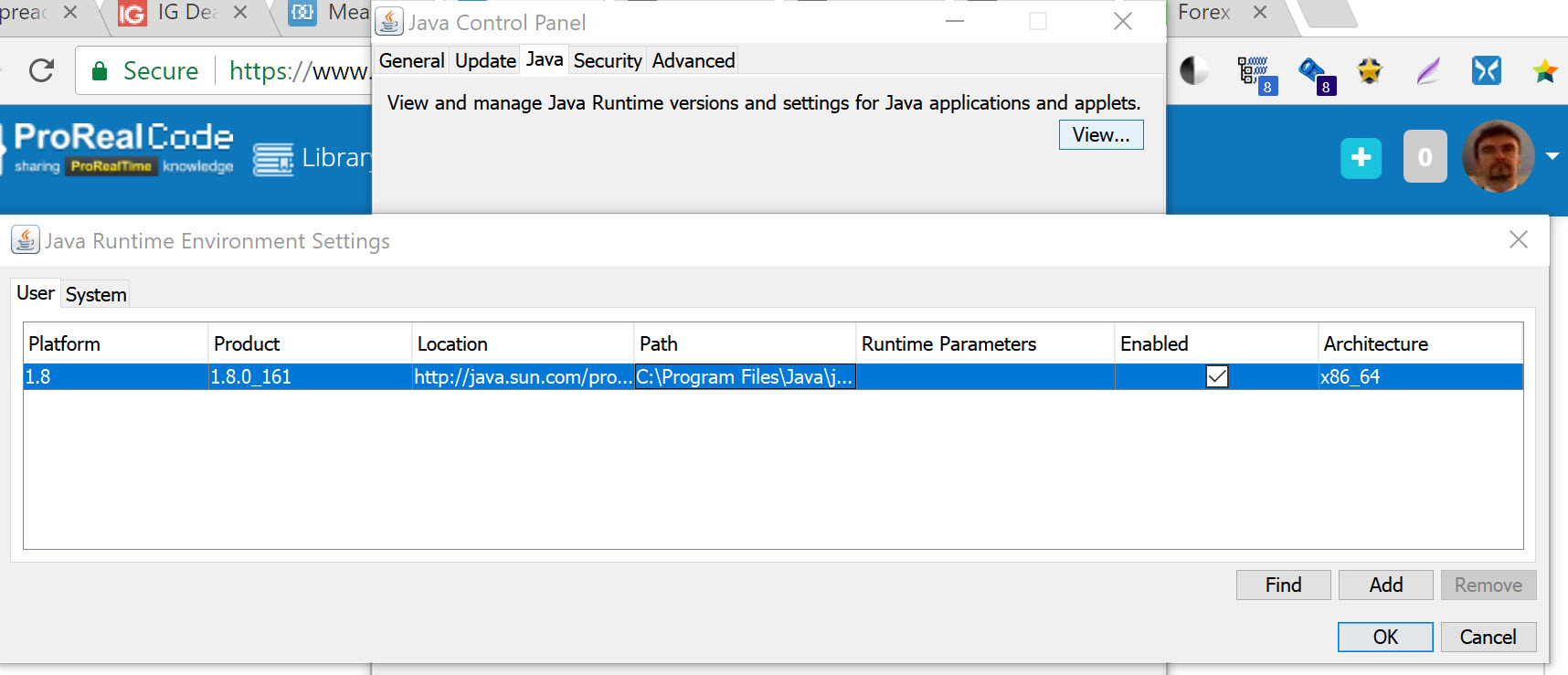Open the Security tab in Java Control Panel

pyautogui.click(x=608, y=61)
